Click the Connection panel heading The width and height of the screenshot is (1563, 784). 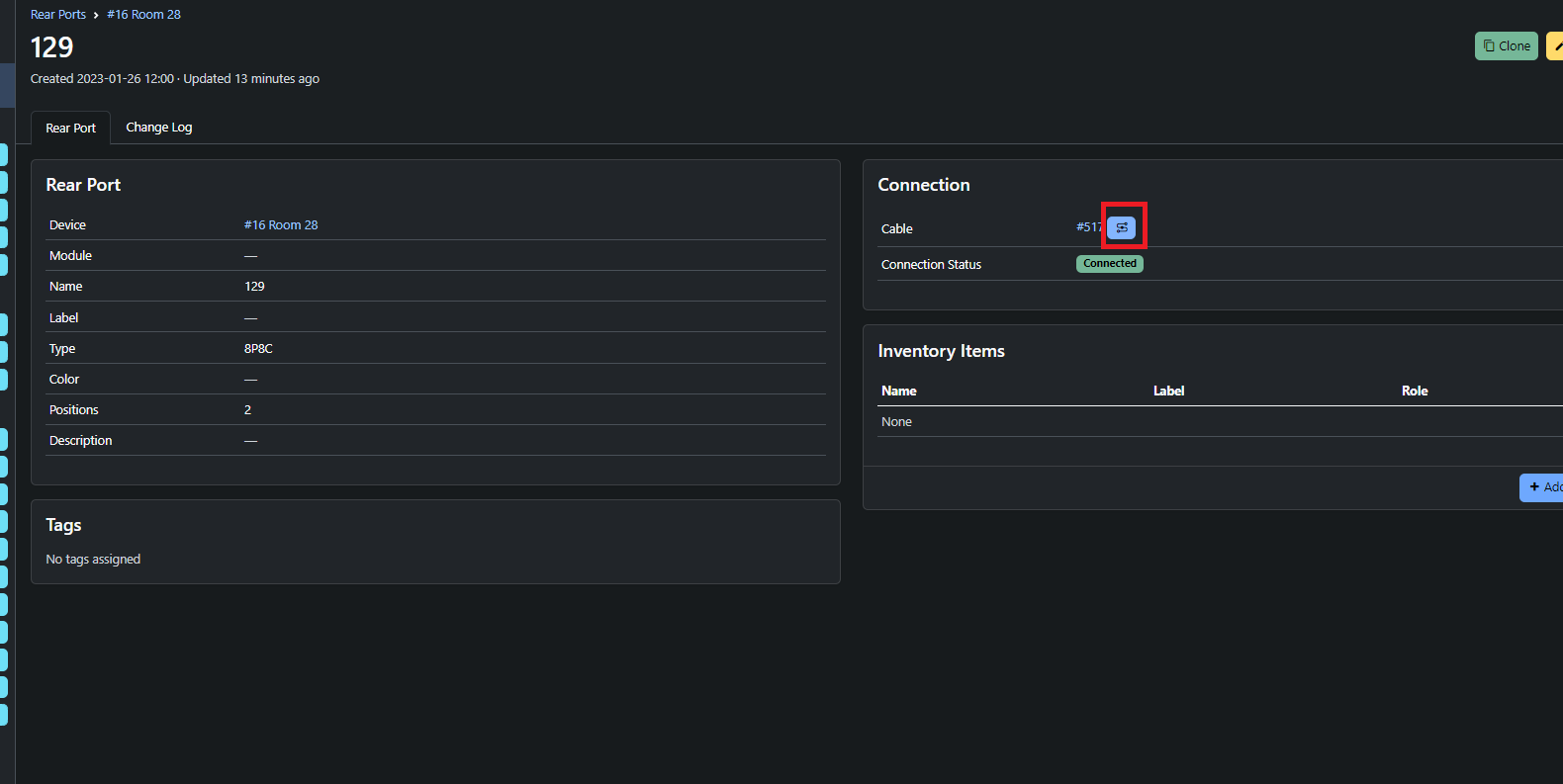924,185
